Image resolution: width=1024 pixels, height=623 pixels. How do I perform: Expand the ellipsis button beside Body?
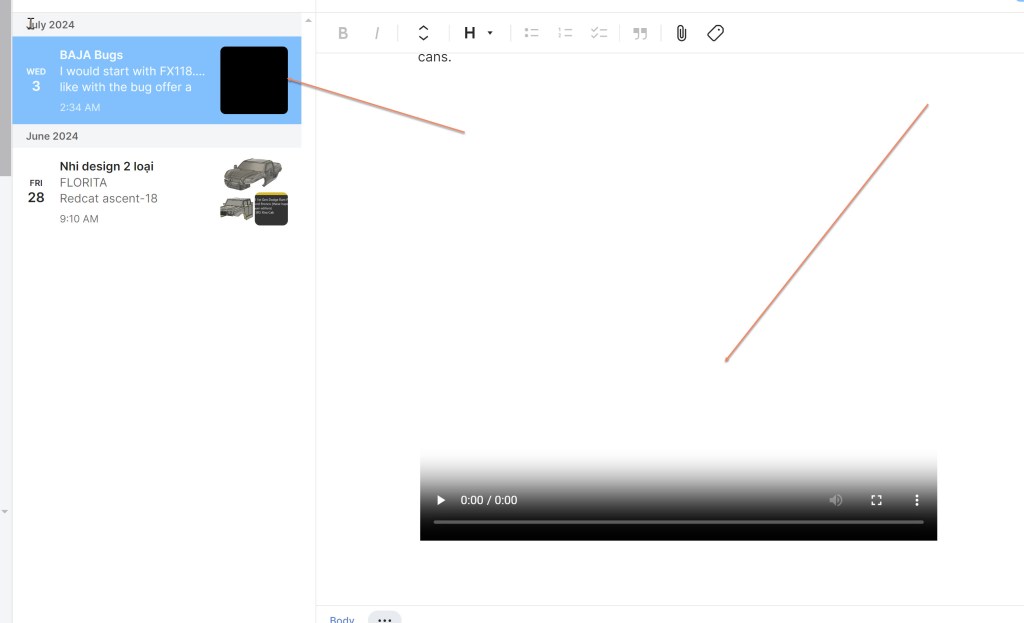[x=385, y=618]
